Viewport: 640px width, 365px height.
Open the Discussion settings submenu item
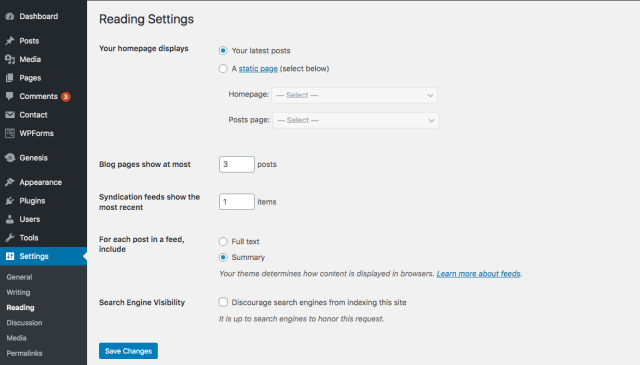(24, 323)
